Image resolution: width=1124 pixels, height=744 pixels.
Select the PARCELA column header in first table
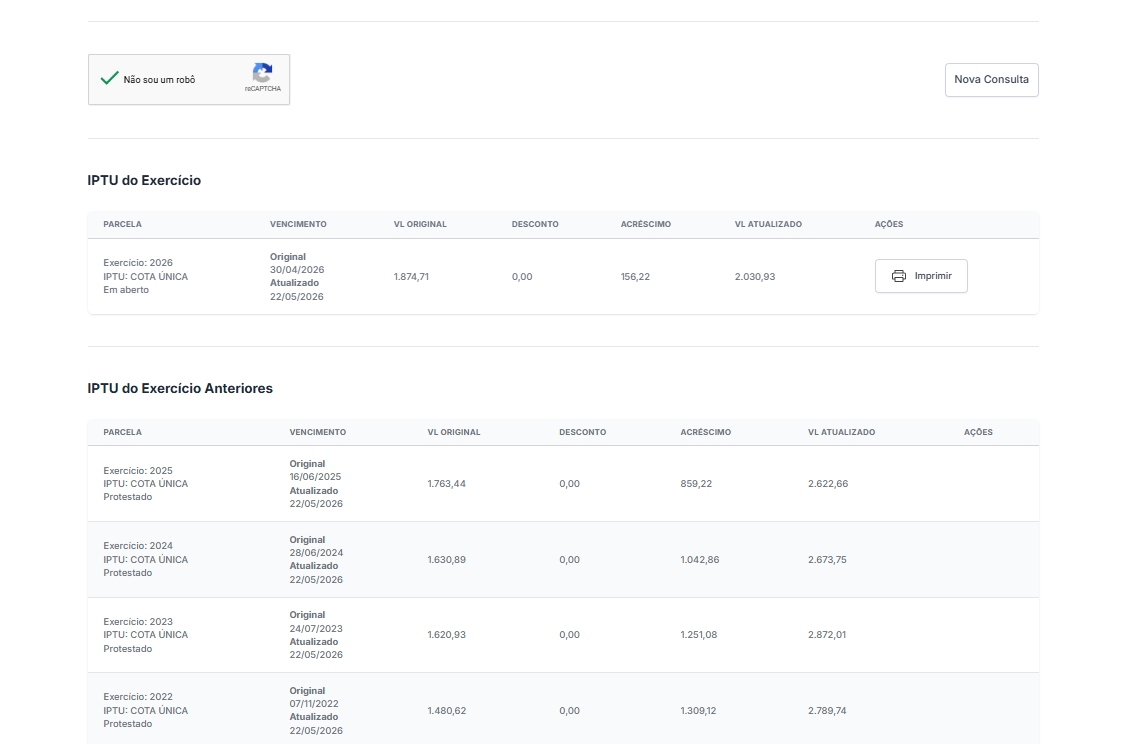pos(123,224)
